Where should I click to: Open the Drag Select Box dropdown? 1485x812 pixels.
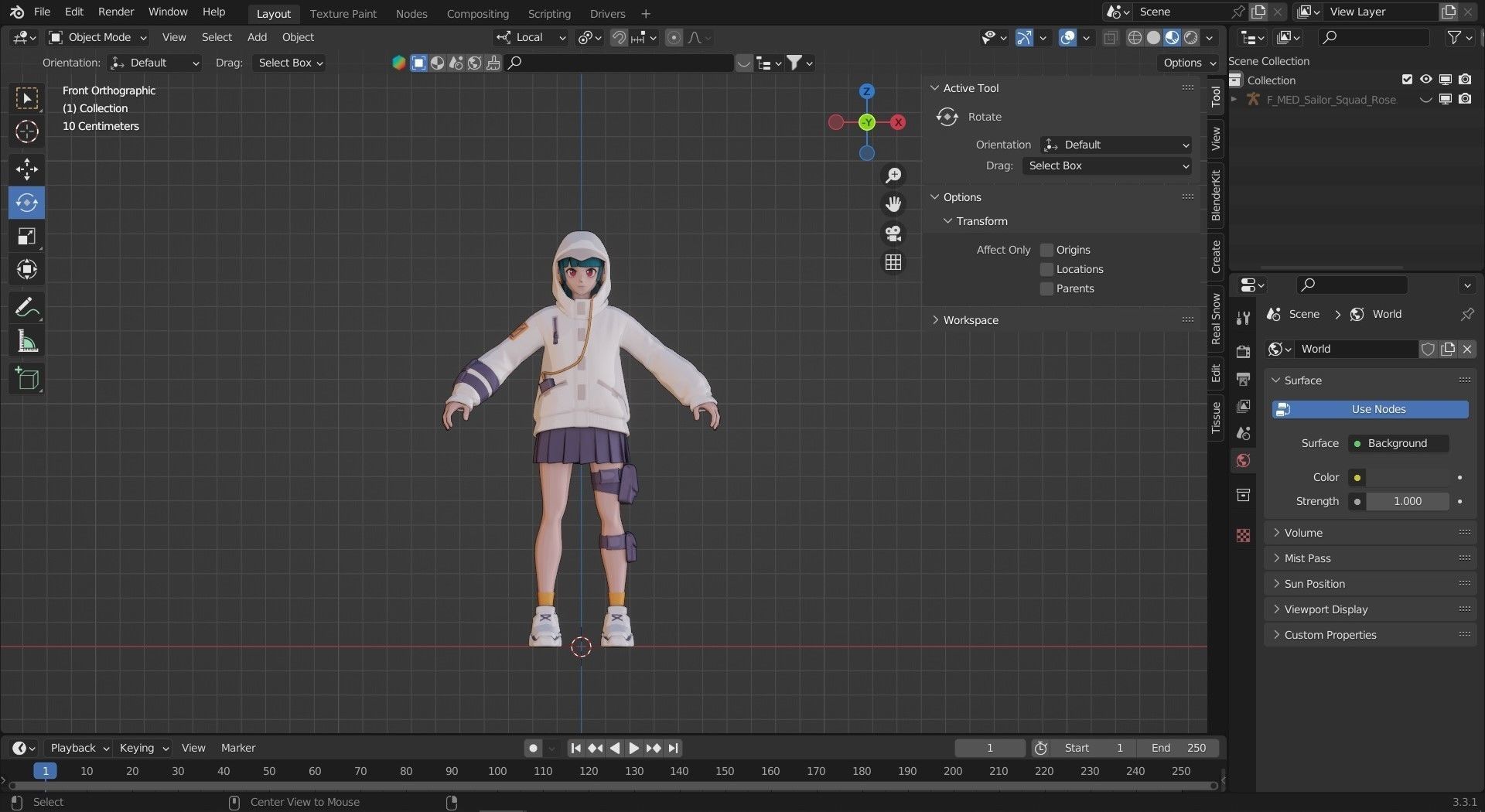(x=288, y=63)
